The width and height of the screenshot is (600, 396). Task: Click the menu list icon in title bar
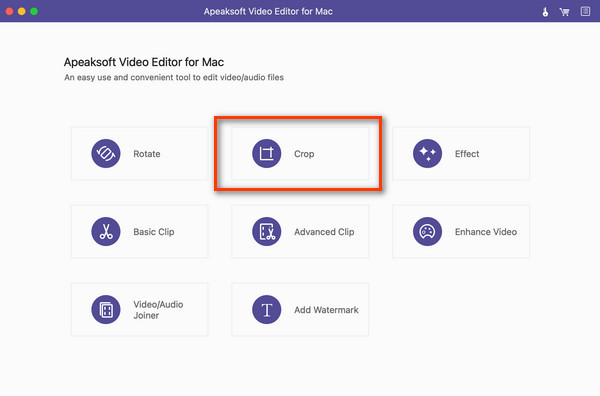pos(585,11)
